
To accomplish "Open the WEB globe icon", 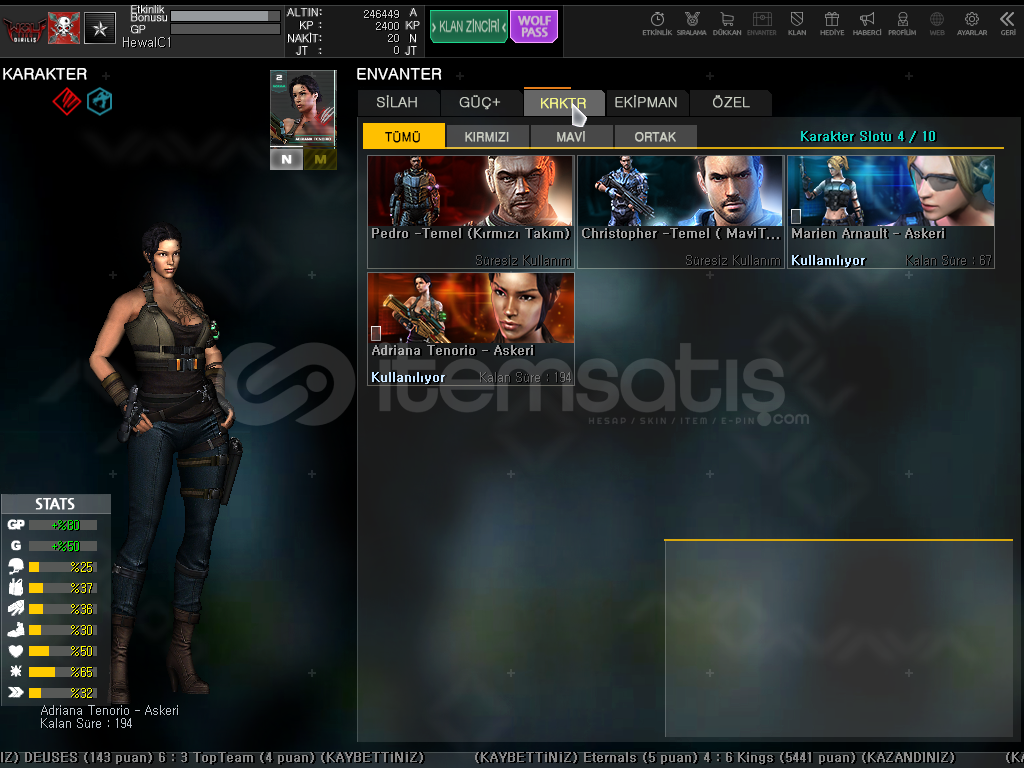I will click(x=937, y=24).
